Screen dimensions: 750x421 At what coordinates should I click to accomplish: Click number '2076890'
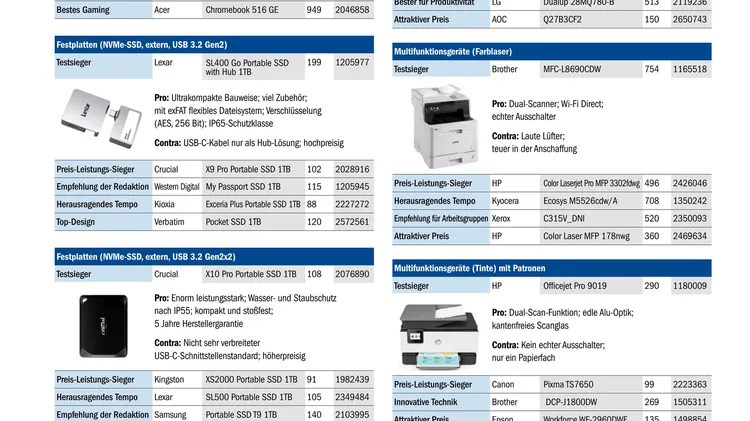pos(353,274)
